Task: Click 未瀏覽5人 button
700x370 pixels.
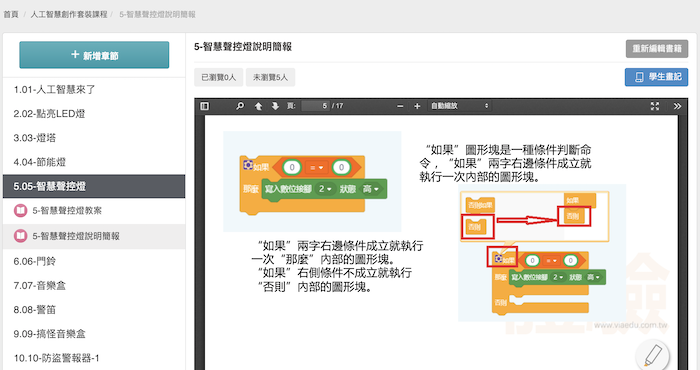Action: (x=271, y=77)
